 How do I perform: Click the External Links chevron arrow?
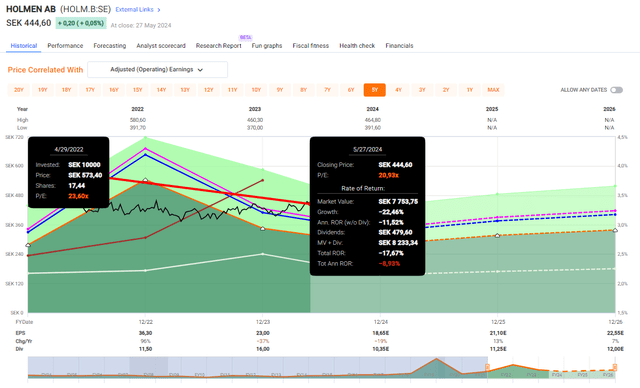coord(159,10)
